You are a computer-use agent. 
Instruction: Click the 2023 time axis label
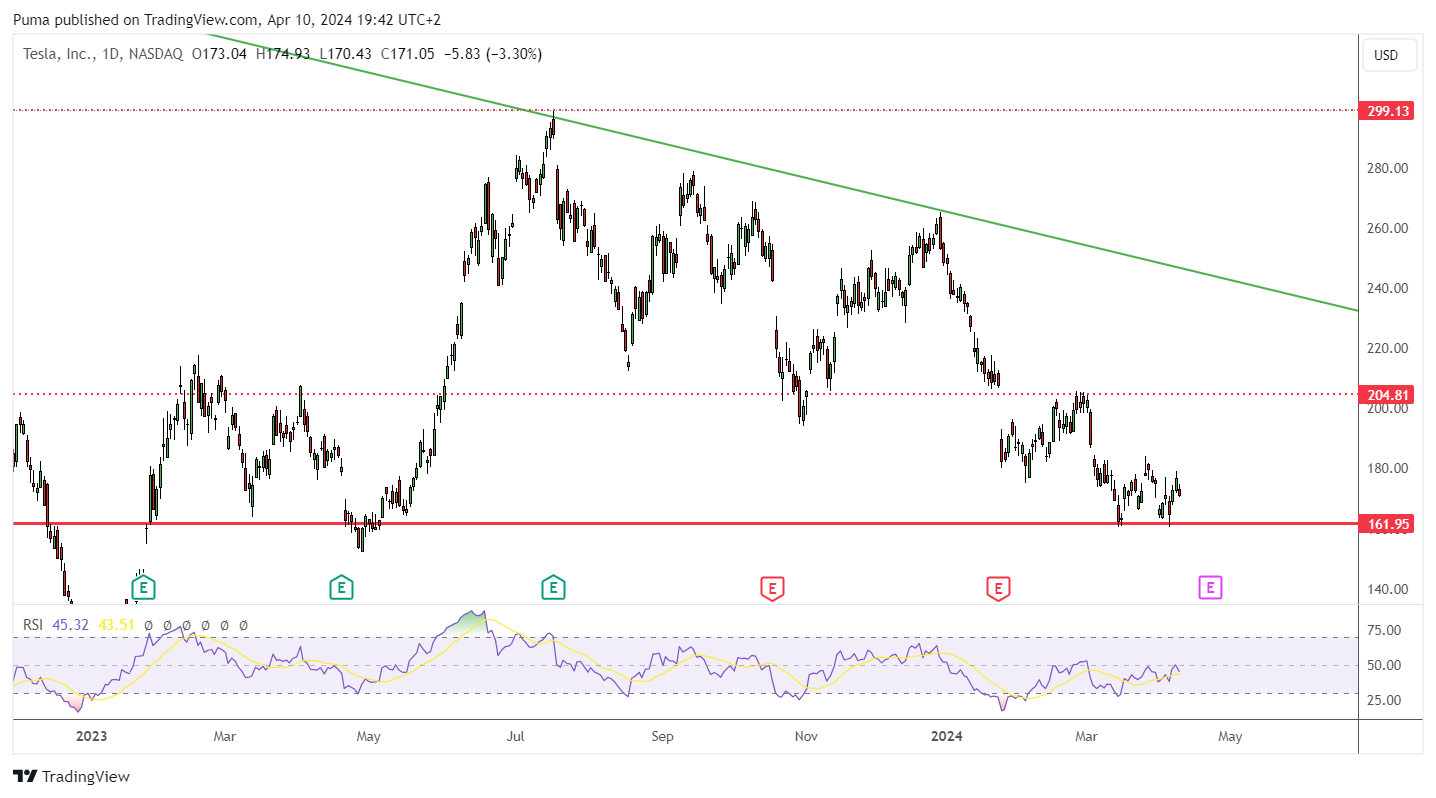[x=91, y=737]
